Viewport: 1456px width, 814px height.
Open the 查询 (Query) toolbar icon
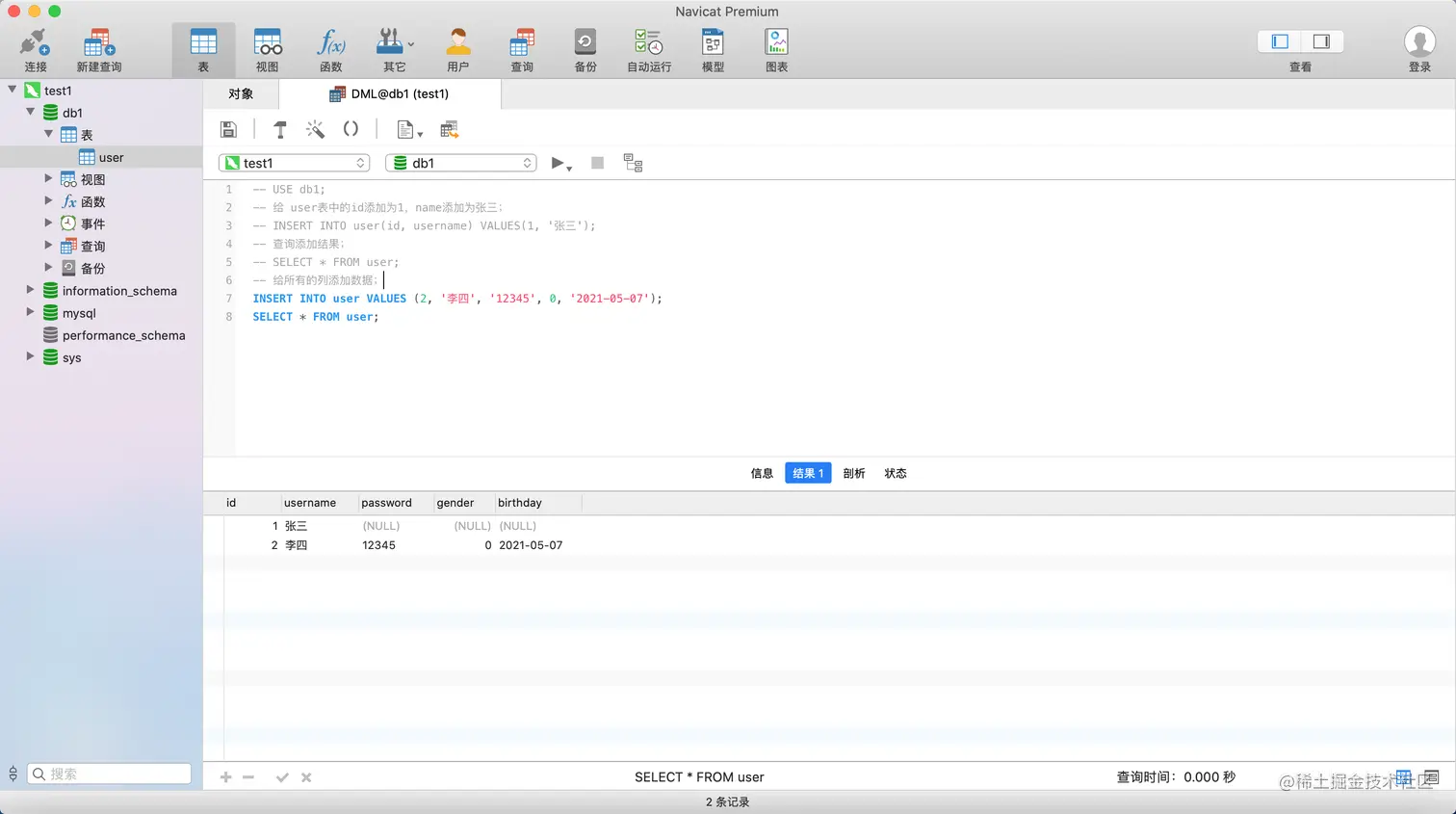tap(522, 43)
